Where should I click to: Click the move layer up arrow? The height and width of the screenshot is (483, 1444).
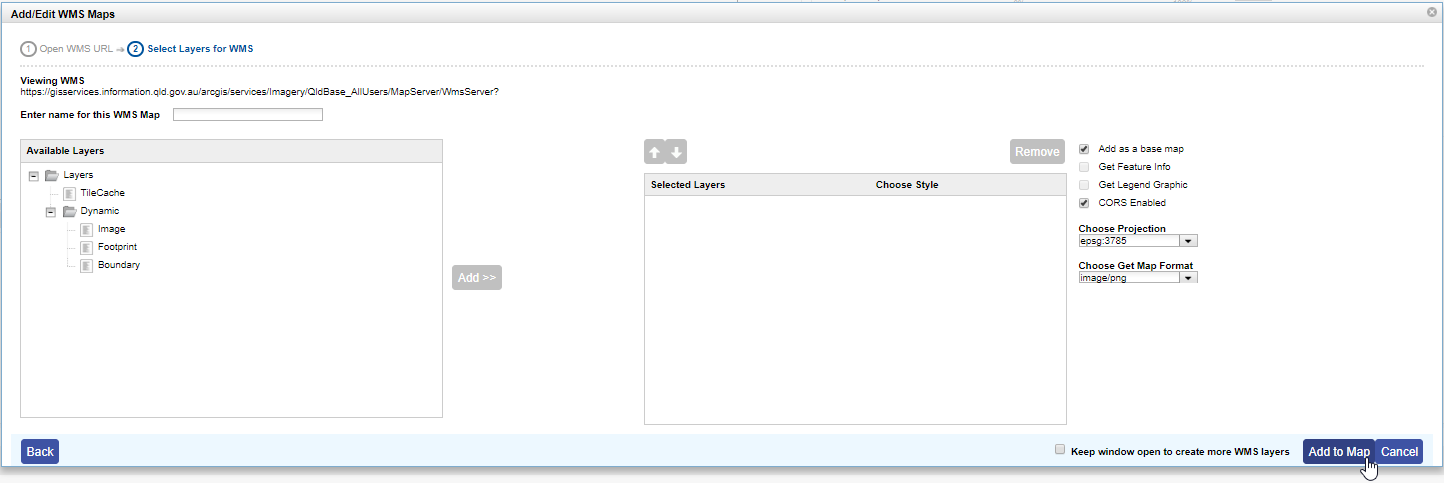(655, 152)
